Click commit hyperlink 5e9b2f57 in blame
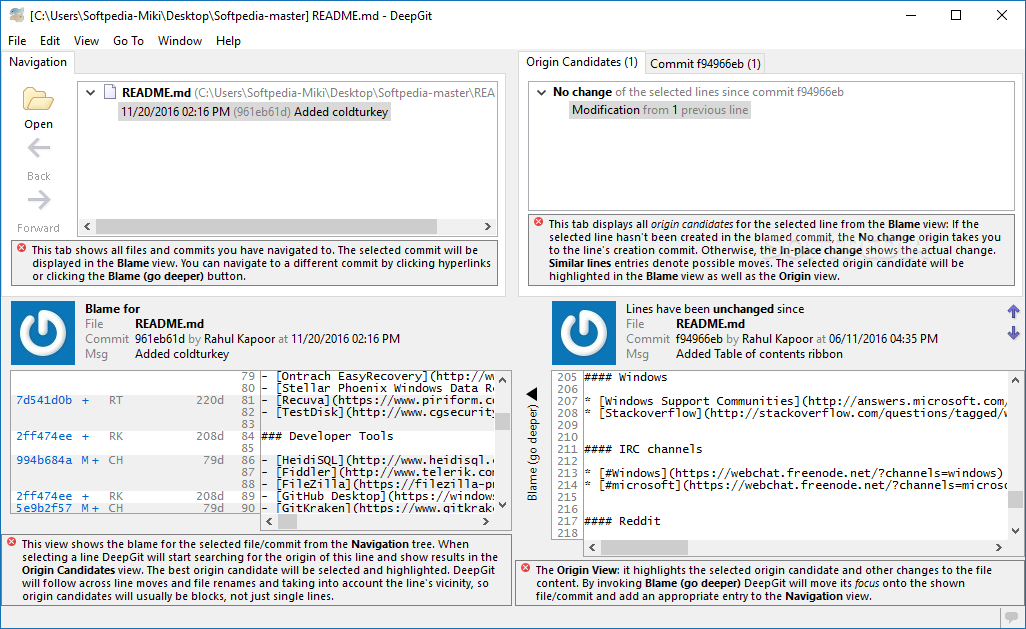Screen dimensions: 1026x629 tap(44, 508)
